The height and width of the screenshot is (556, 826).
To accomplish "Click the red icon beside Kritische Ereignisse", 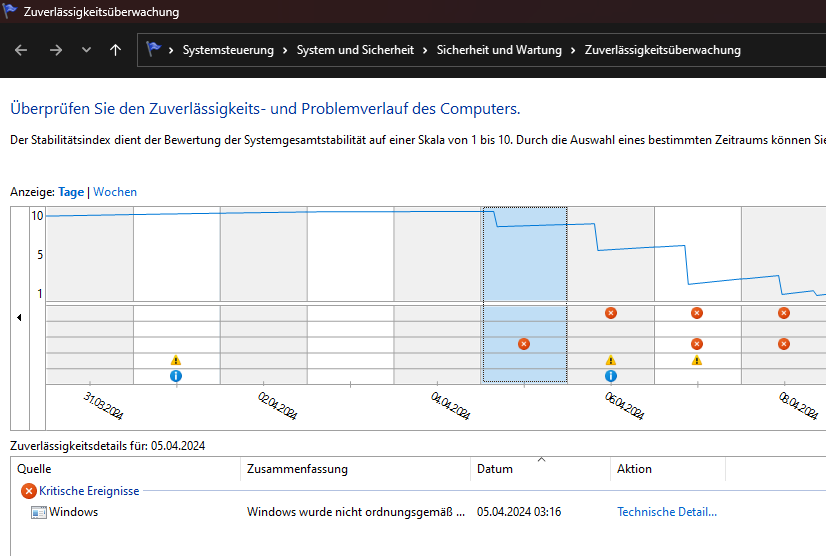I will [28, 491].
